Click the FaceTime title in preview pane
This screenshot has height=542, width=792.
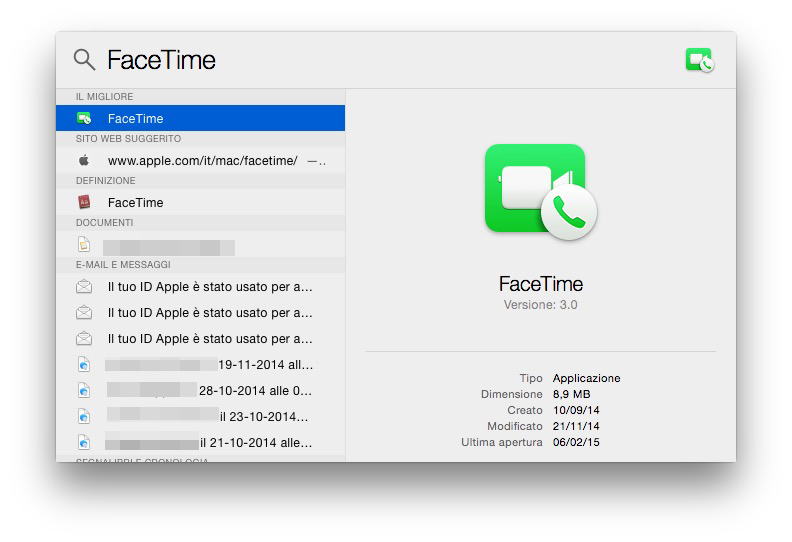(541, 284)
